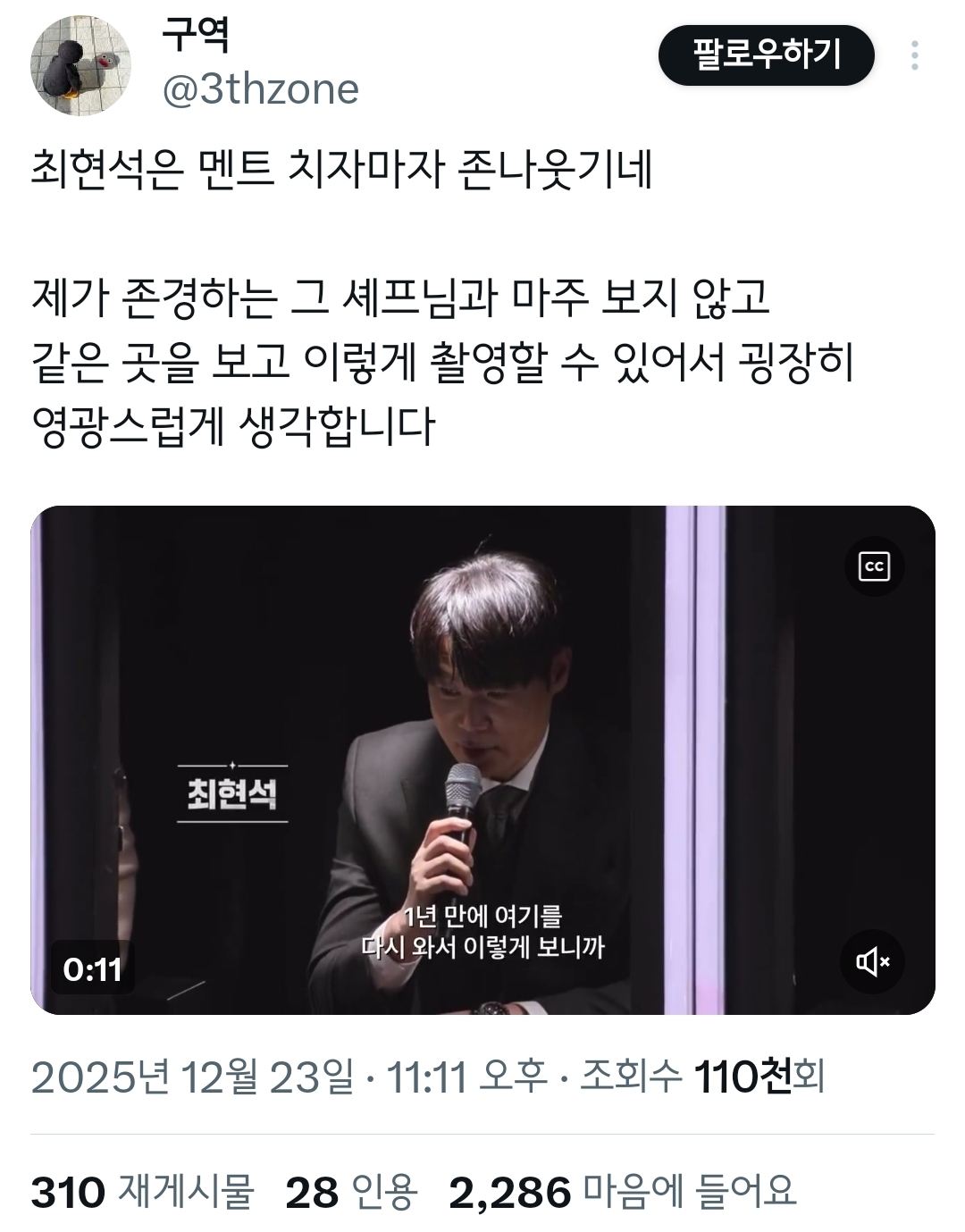Click the display name 구역
Viewport: 965px width, 1232px height.
[197, 36]
